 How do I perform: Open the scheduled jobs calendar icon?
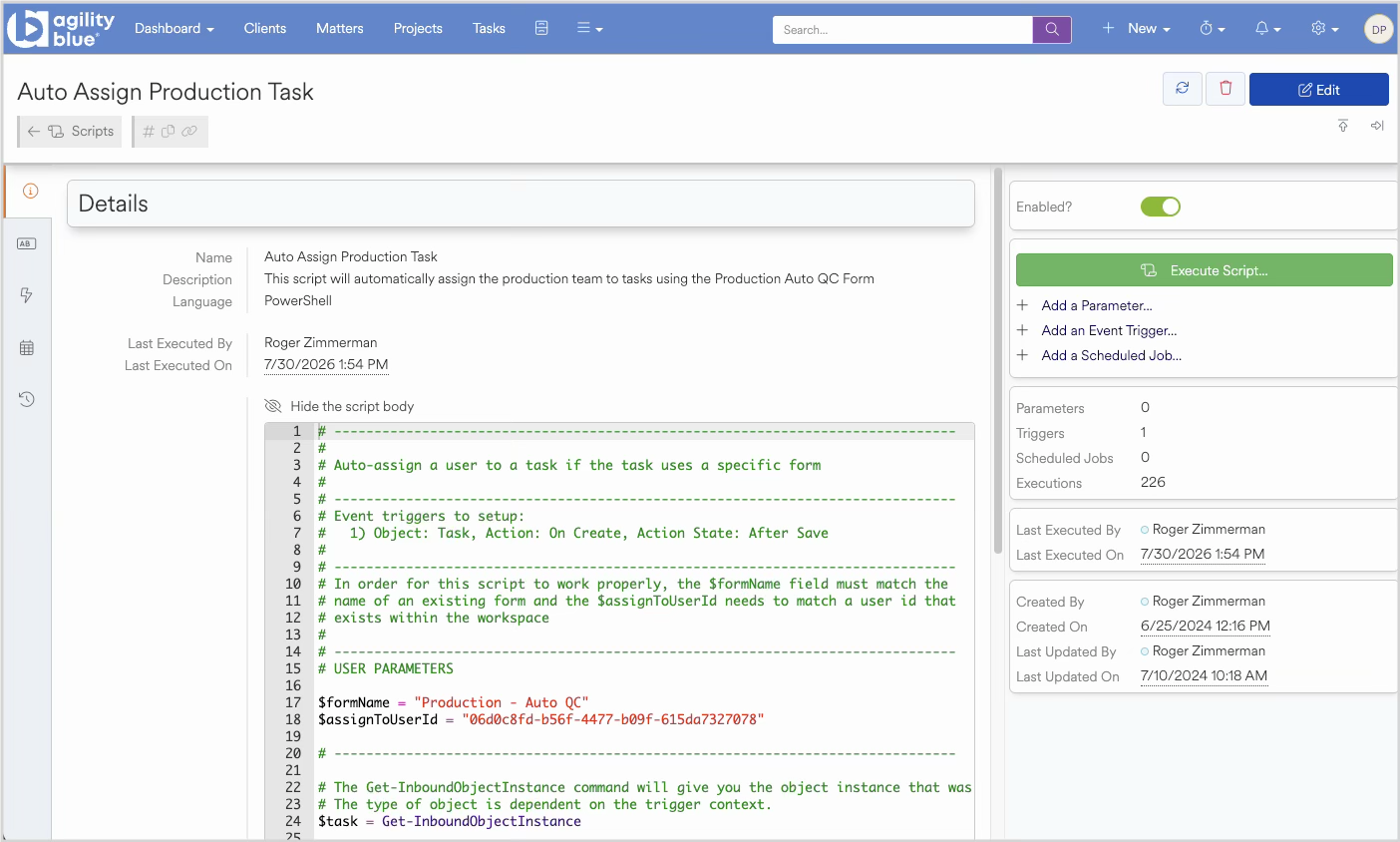coord(27,348)
